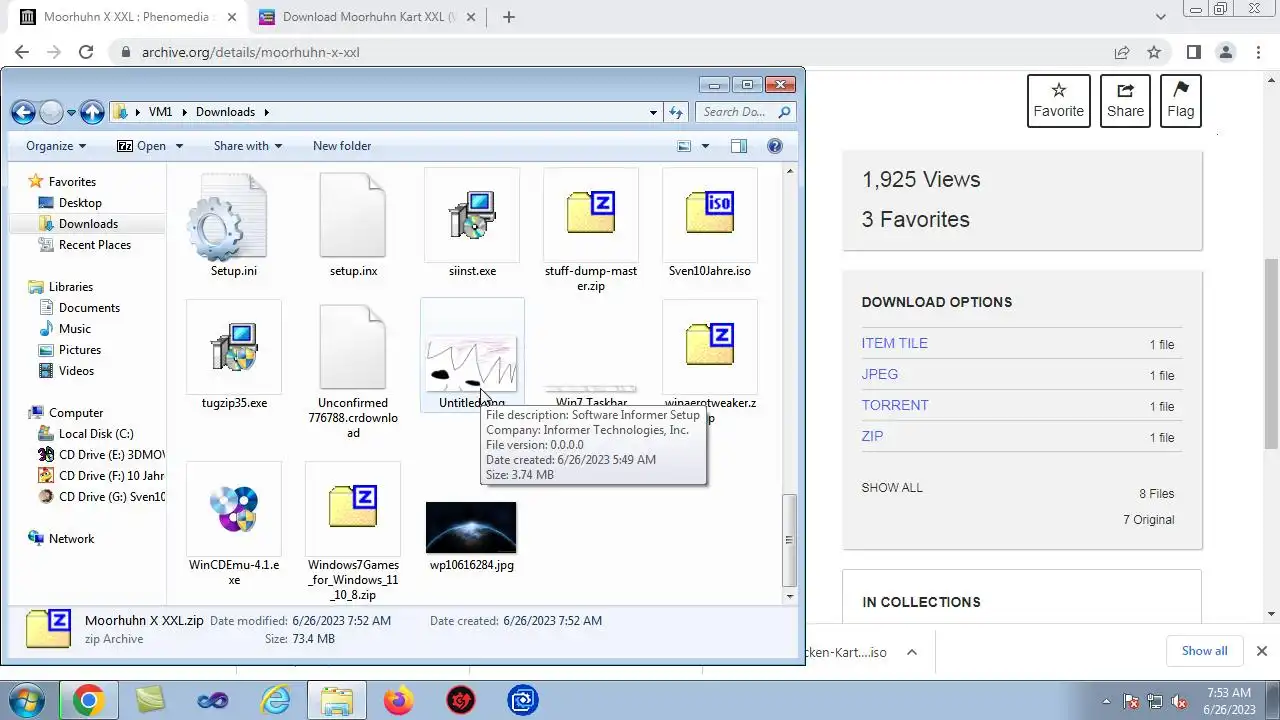Click the Explorer up-arrow navigation button
The image size is (1280, 720).
coord(92,112)
